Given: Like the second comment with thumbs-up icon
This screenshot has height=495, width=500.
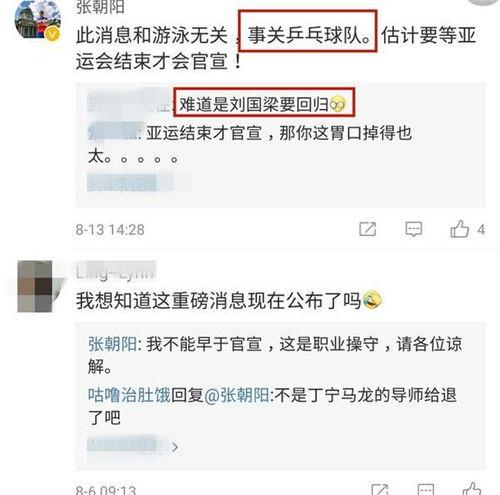Looking at the screenshot, I should coord(472,489).
